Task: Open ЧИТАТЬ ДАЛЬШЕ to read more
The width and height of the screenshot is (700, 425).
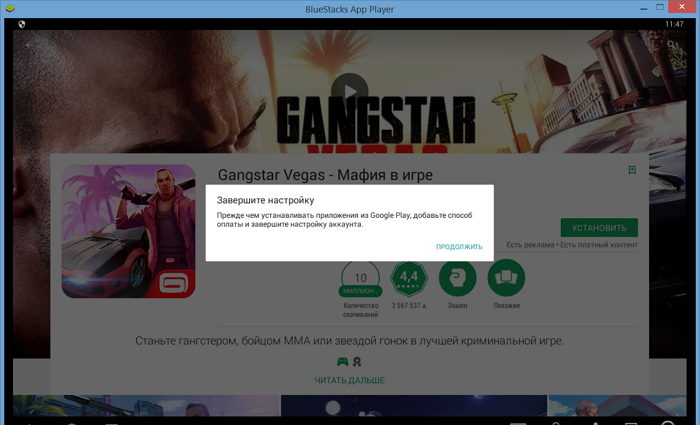Action: [350, 380]
